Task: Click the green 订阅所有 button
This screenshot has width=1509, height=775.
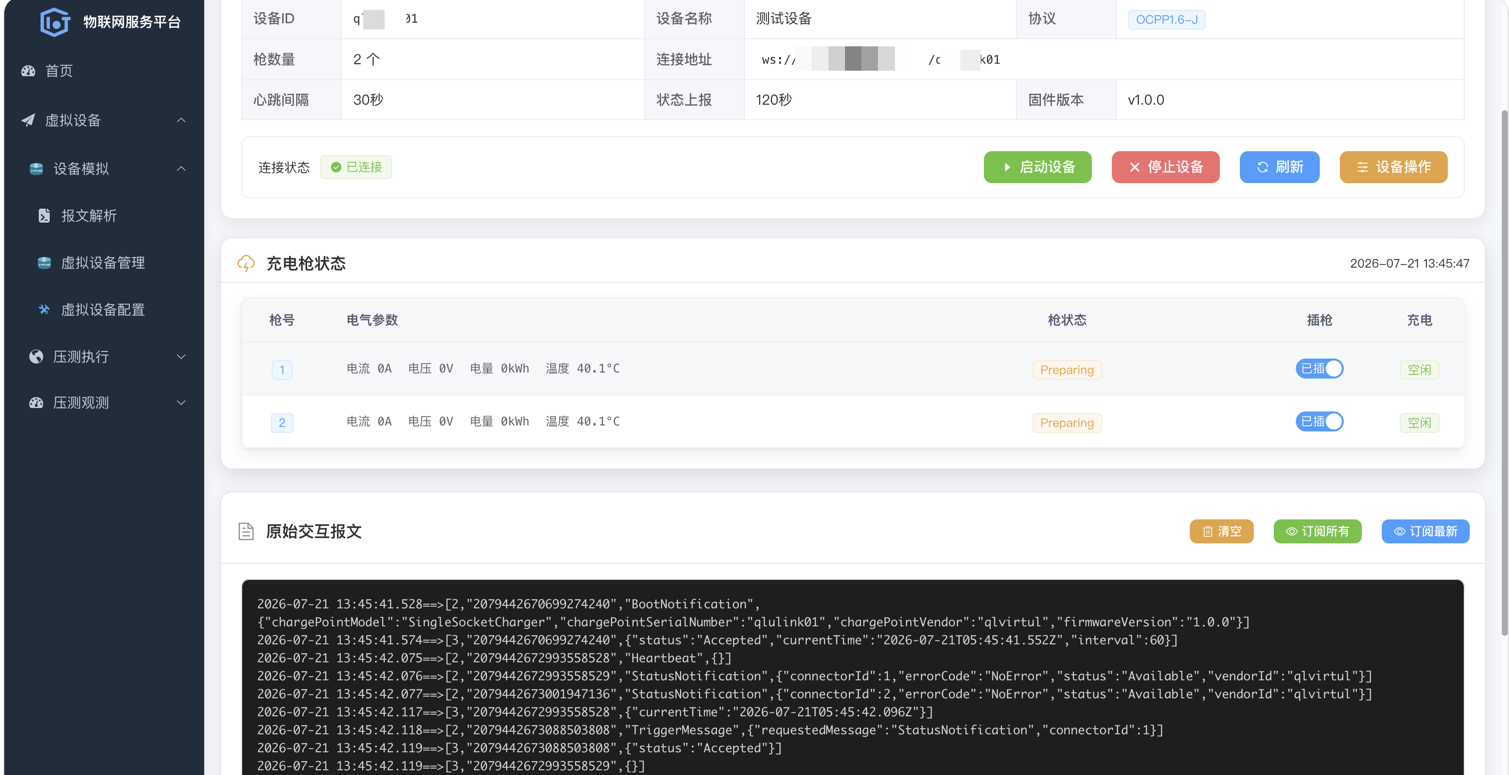Action: pos(1318,531)
